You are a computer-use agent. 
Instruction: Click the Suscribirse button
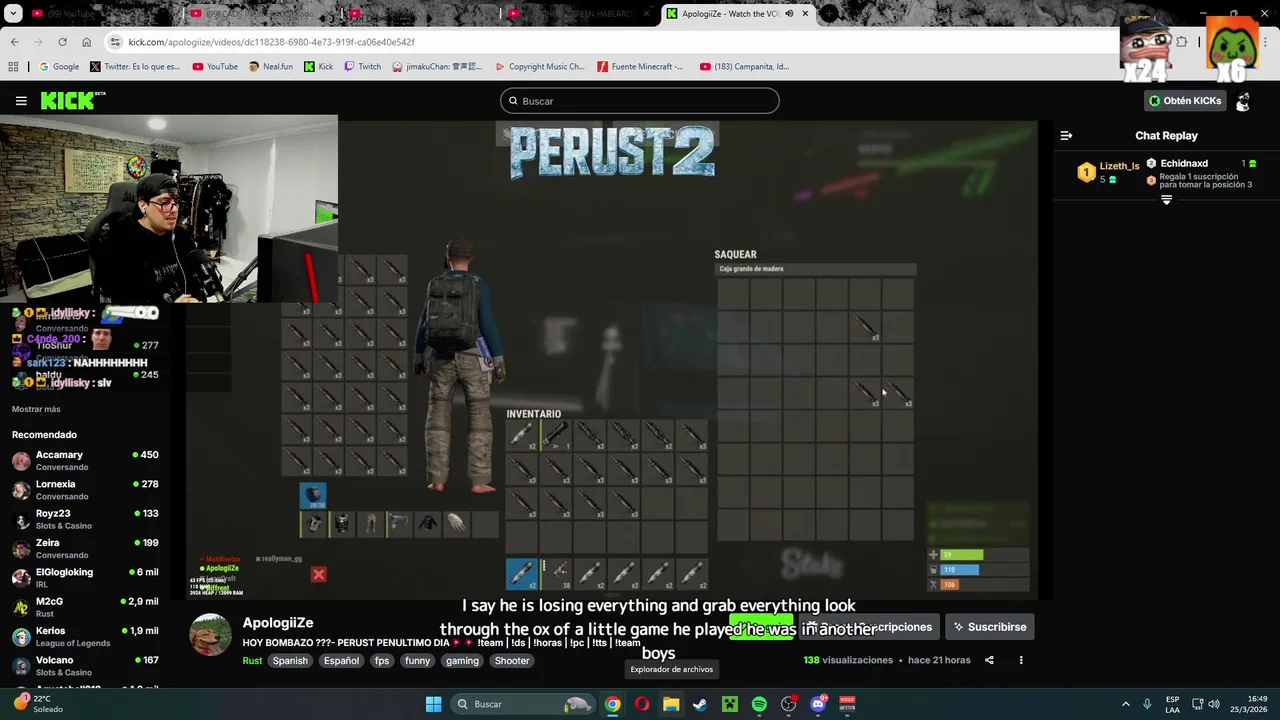[x=988, y=627]
